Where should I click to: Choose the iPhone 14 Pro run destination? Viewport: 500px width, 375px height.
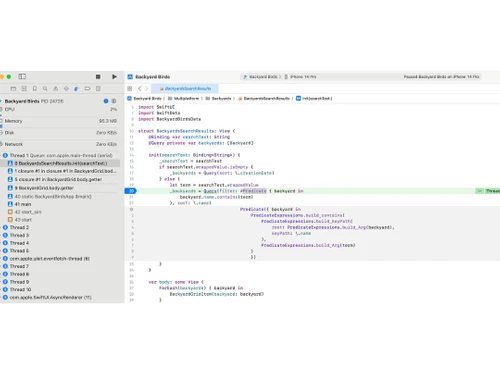(x=300, y=77)
